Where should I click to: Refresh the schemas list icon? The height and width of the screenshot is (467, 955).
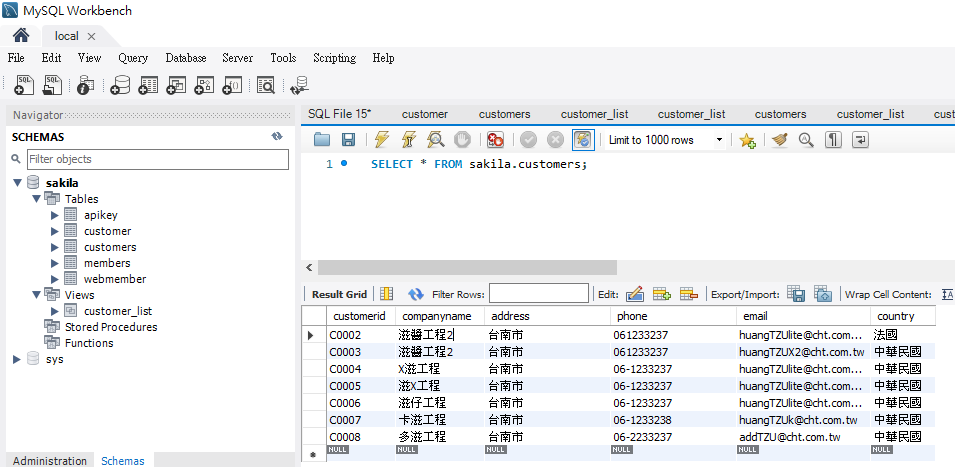[277, 137]
